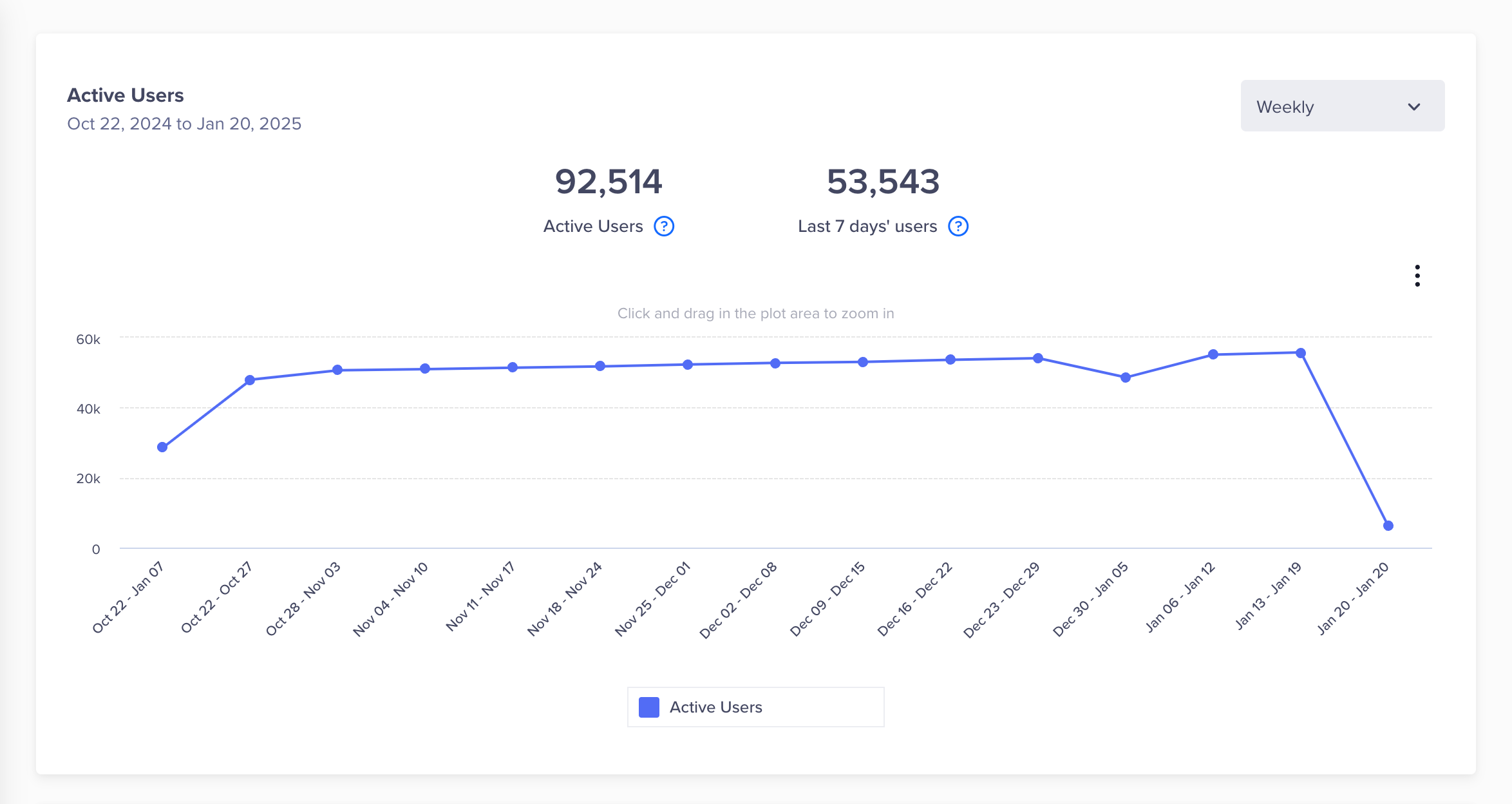Click the Jan 20 - Jan 20 axis label

[1353, 598]
